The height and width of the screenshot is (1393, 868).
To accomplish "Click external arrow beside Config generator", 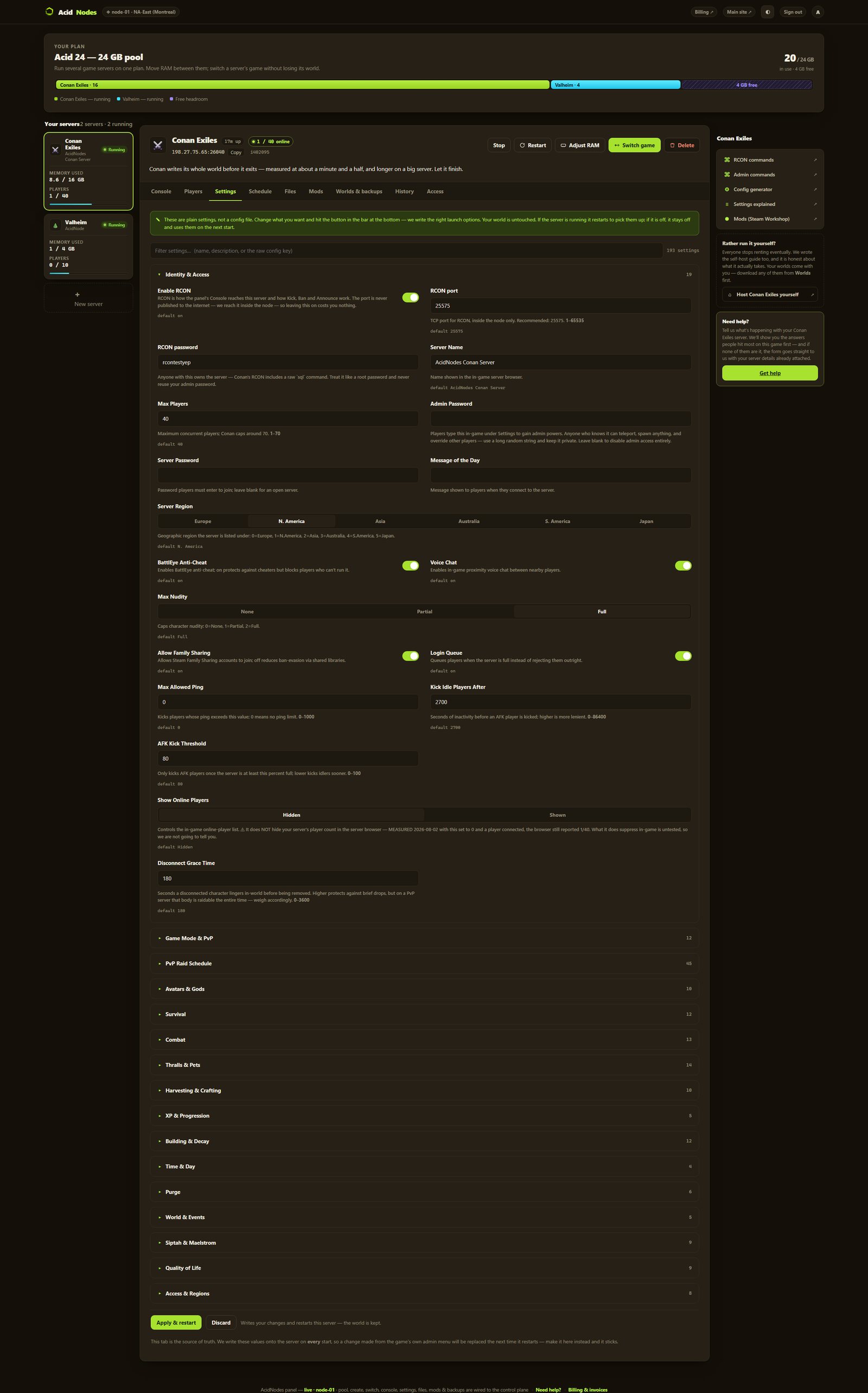I will (x=815, y=189).
